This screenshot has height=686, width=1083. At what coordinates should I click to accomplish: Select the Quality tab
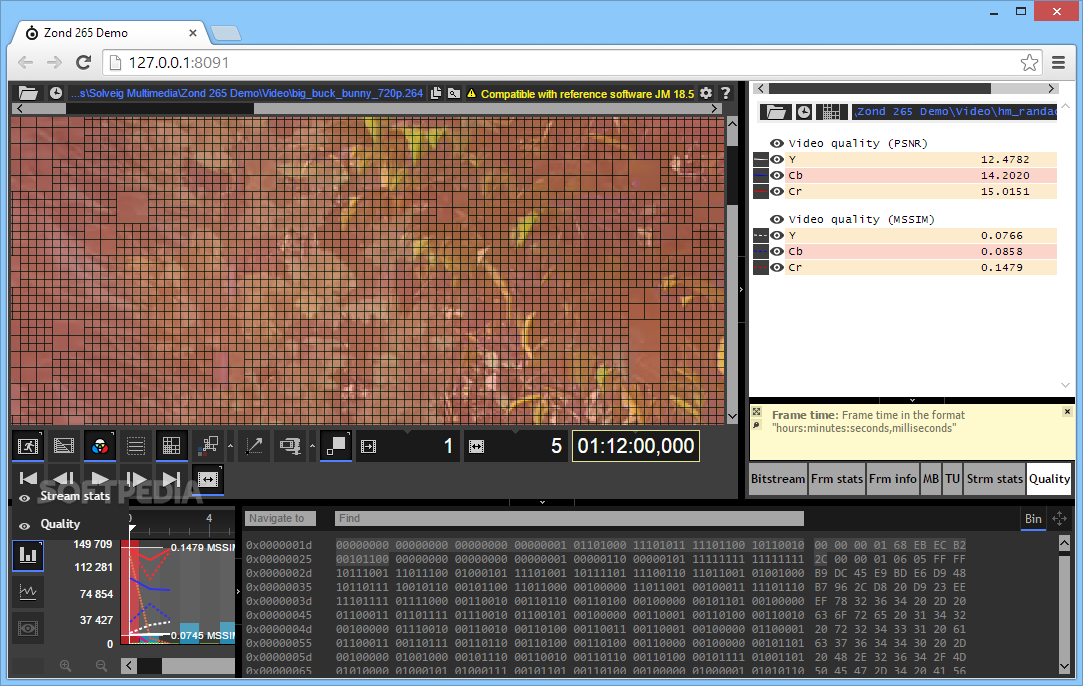(x=1049, y=479)
